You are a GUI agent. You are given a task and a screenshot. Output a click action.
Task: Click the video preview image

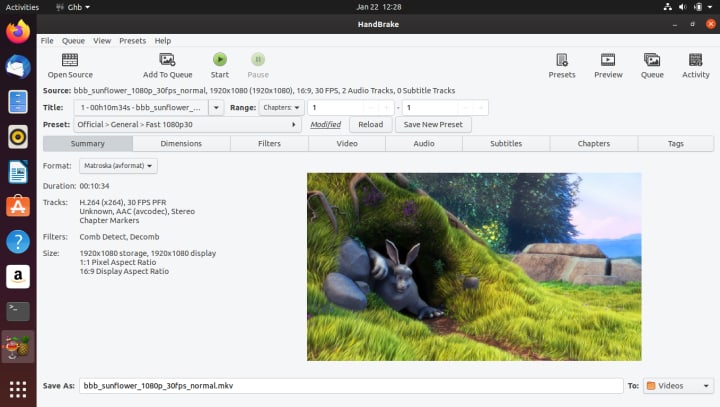(x=474, y=266)
